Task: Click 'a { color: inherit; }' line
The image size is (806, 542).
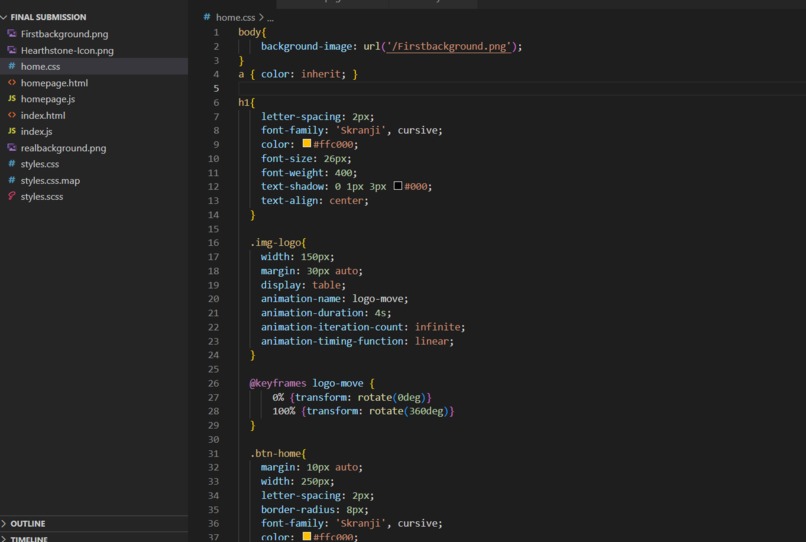Action: [x=298, y=74]
